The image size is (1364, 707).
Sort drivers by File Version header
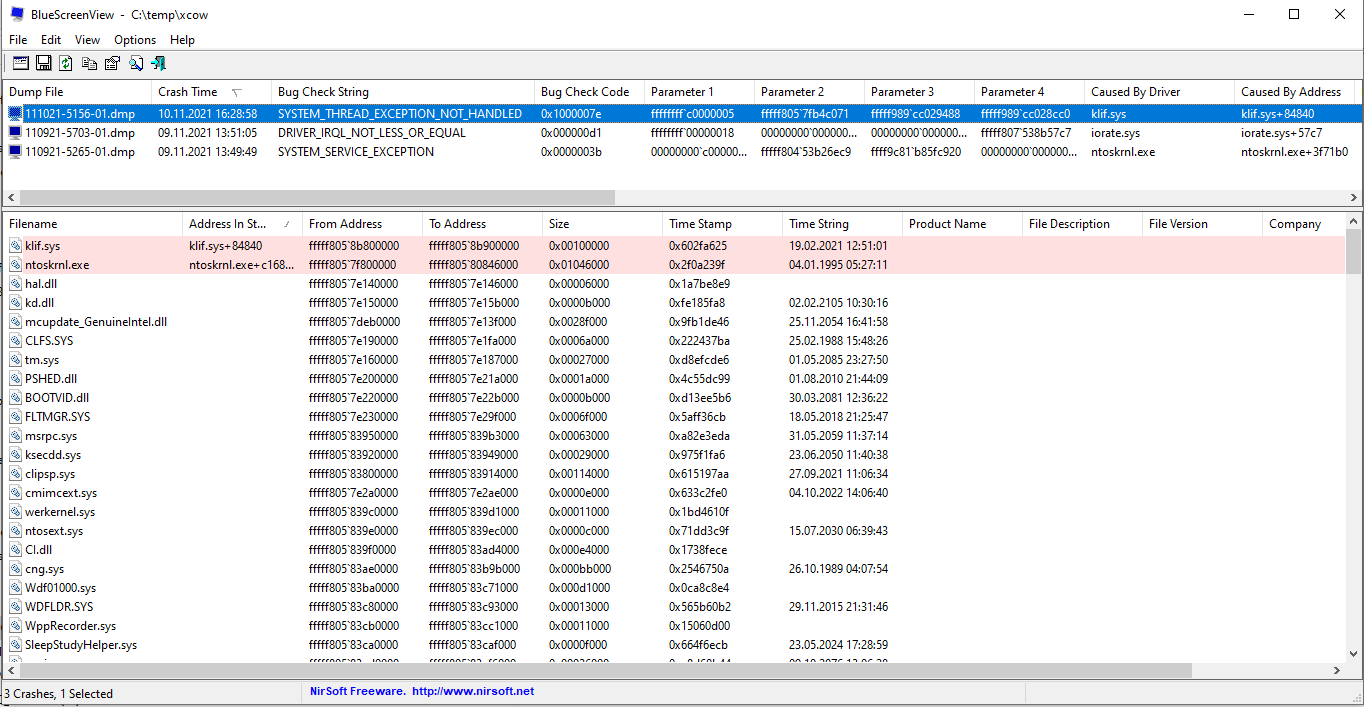click(x=1202, y=224)
